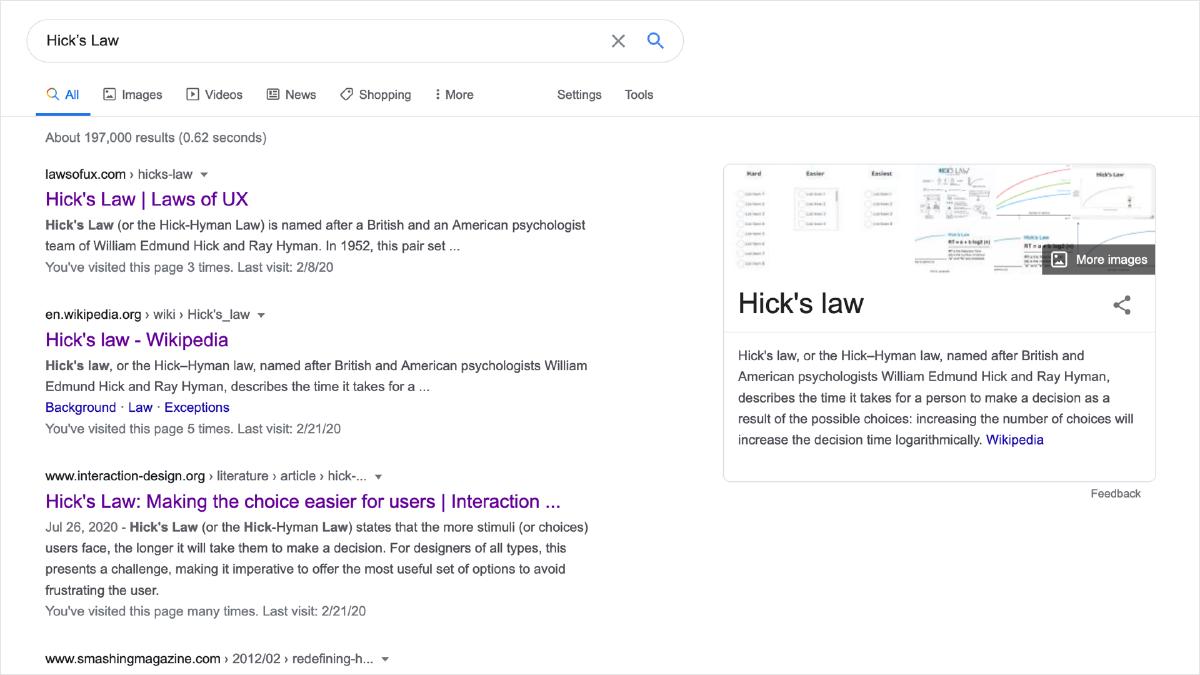Open the More search types menu

pos(454,95)
